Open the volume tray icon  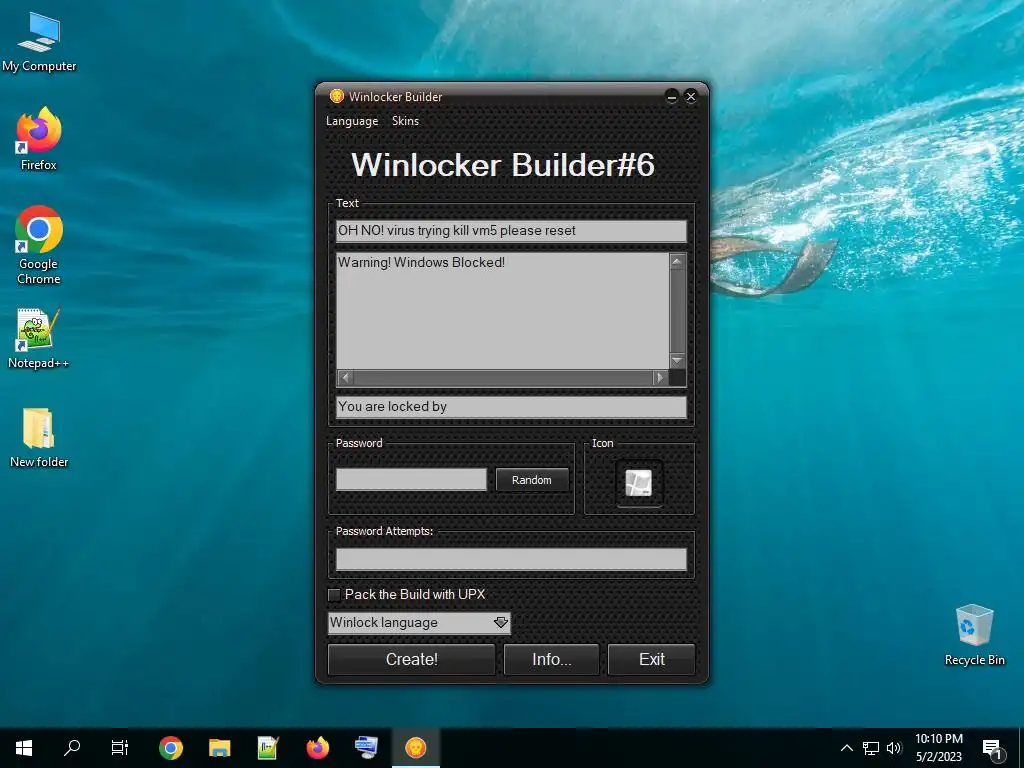tap(894, 748)
